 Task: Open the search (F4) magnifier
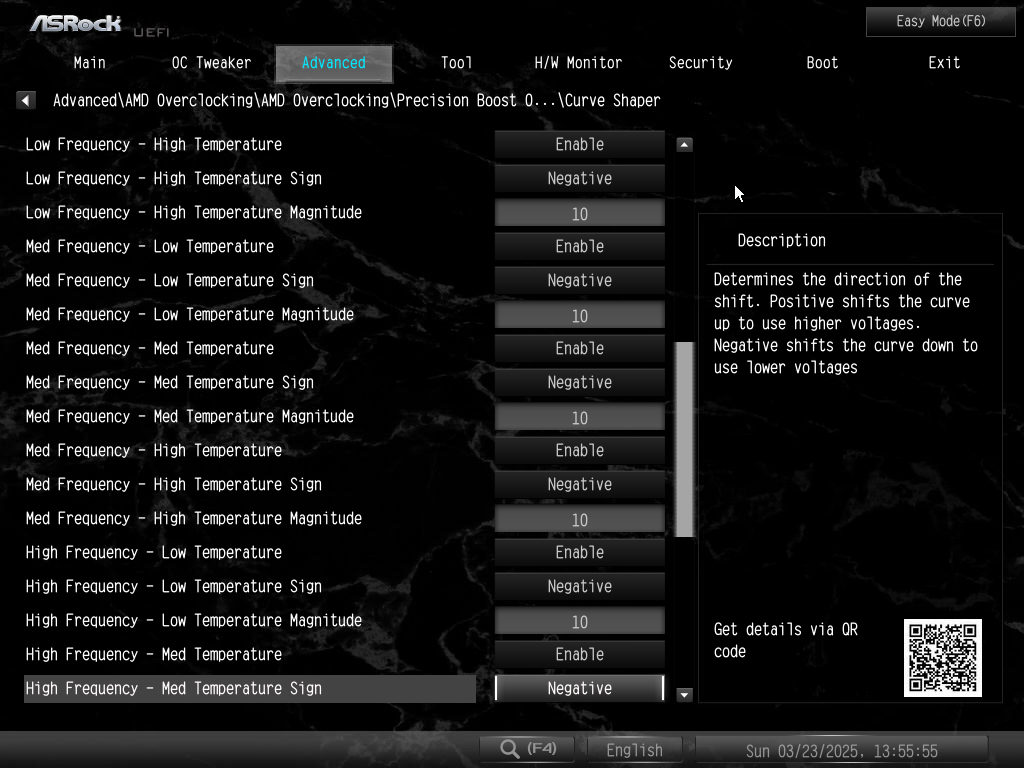528,749
